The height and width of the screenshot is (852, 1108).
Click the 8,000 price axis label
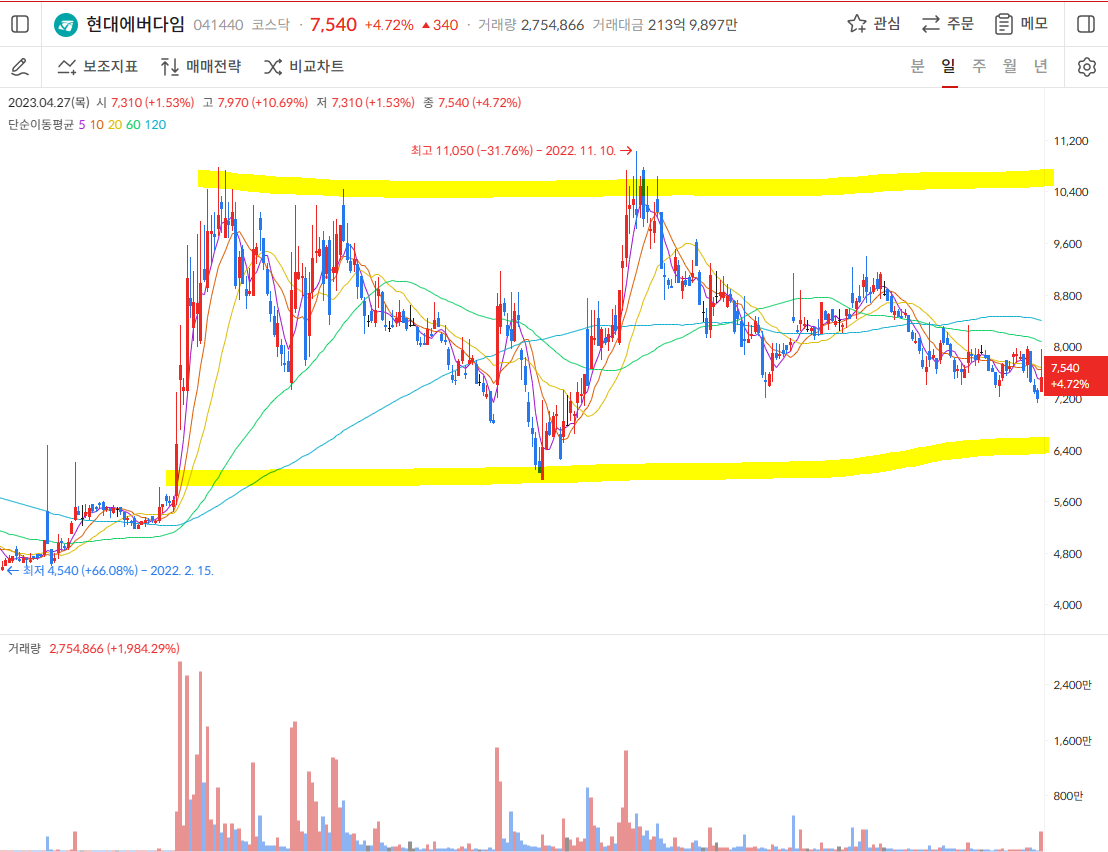1068,347
